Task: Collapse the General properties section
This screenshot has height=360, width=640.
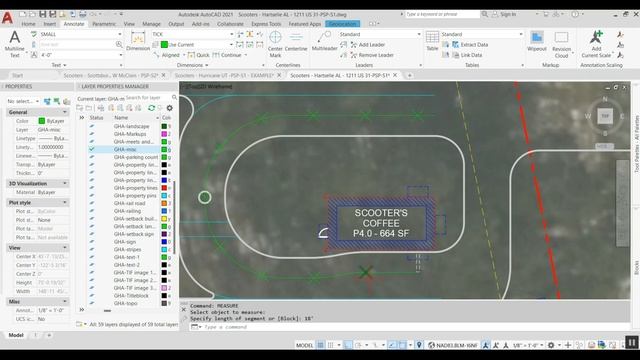Action: click(x=64, y=112)
